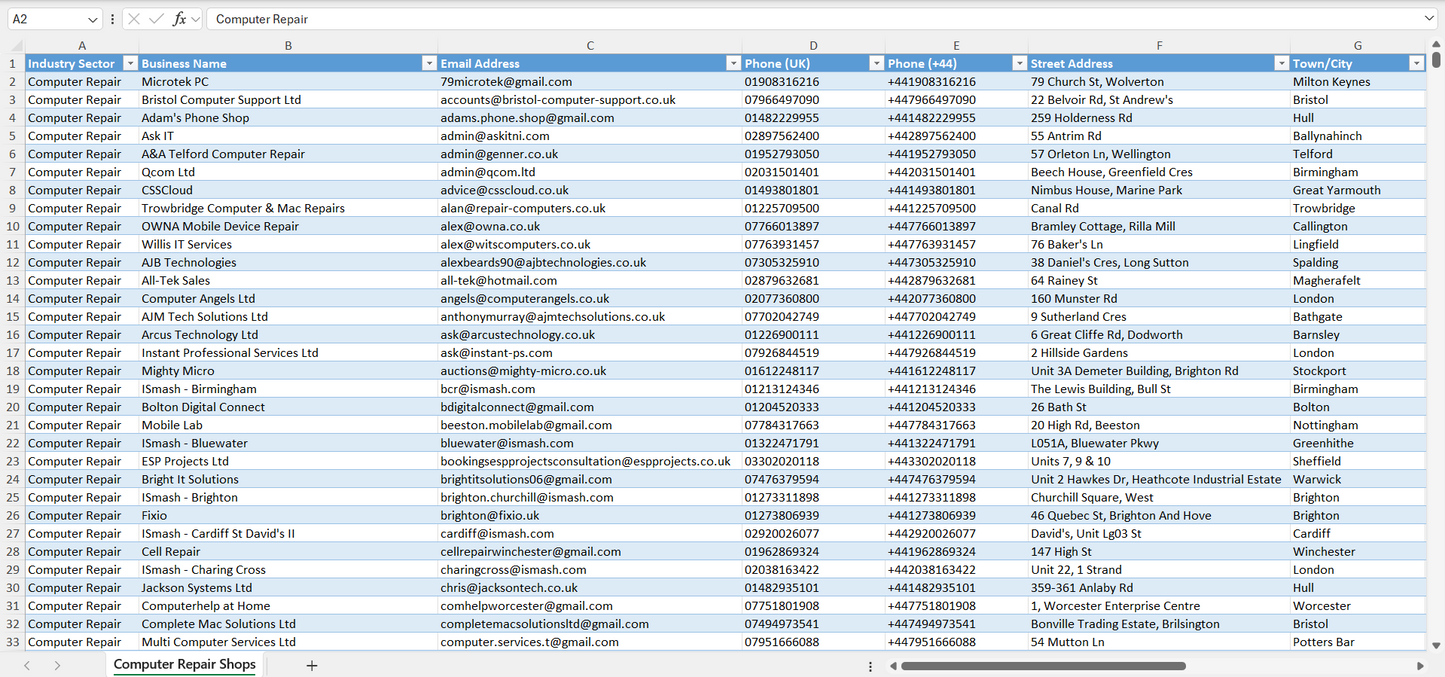1445x677 pixels.
Task: Select the cell Magherafelt
Action: tap(1358, 280)
